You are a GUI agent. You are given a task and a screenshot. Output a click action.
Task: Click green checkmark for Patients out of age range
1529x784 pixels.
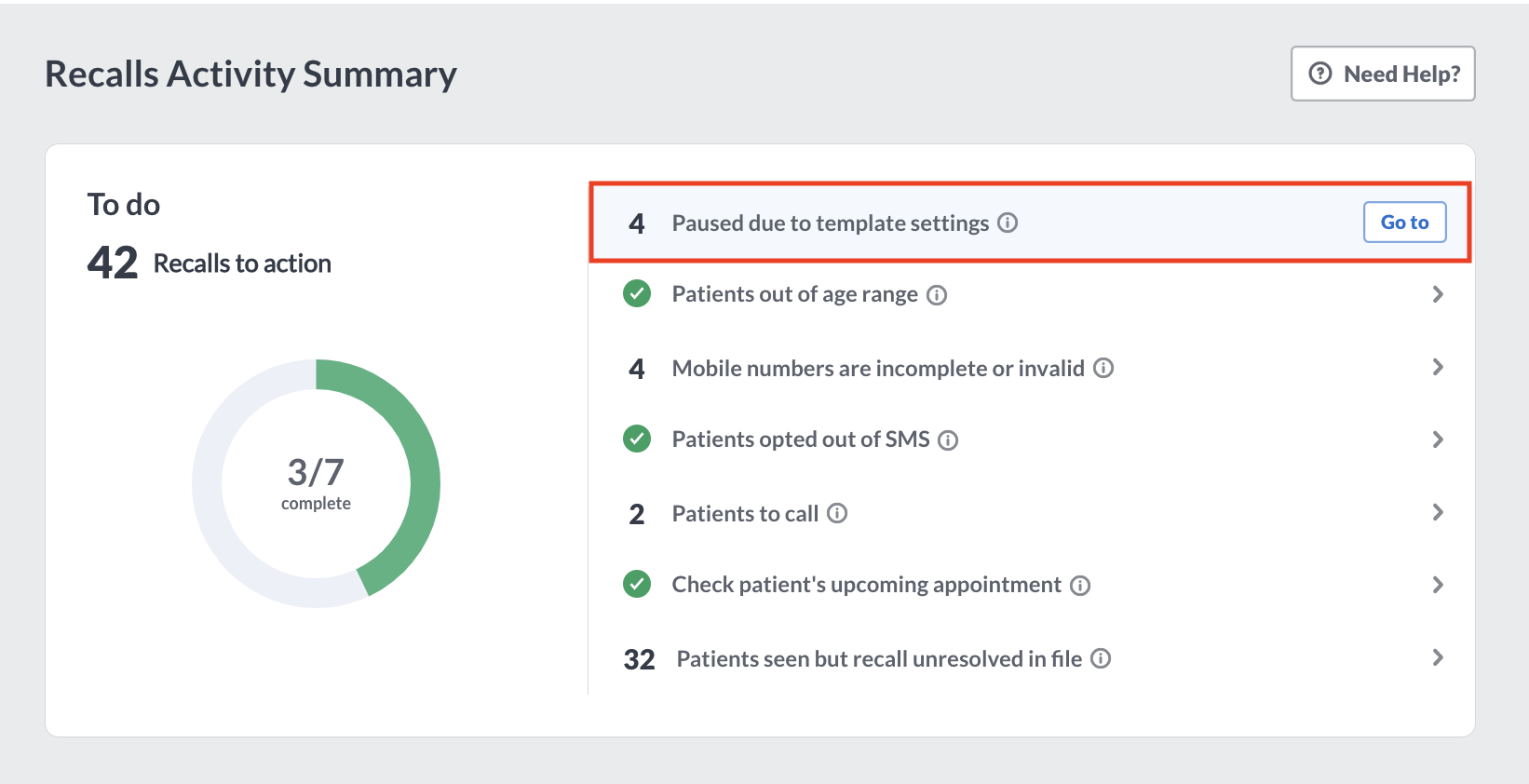[x=637, y=293]
